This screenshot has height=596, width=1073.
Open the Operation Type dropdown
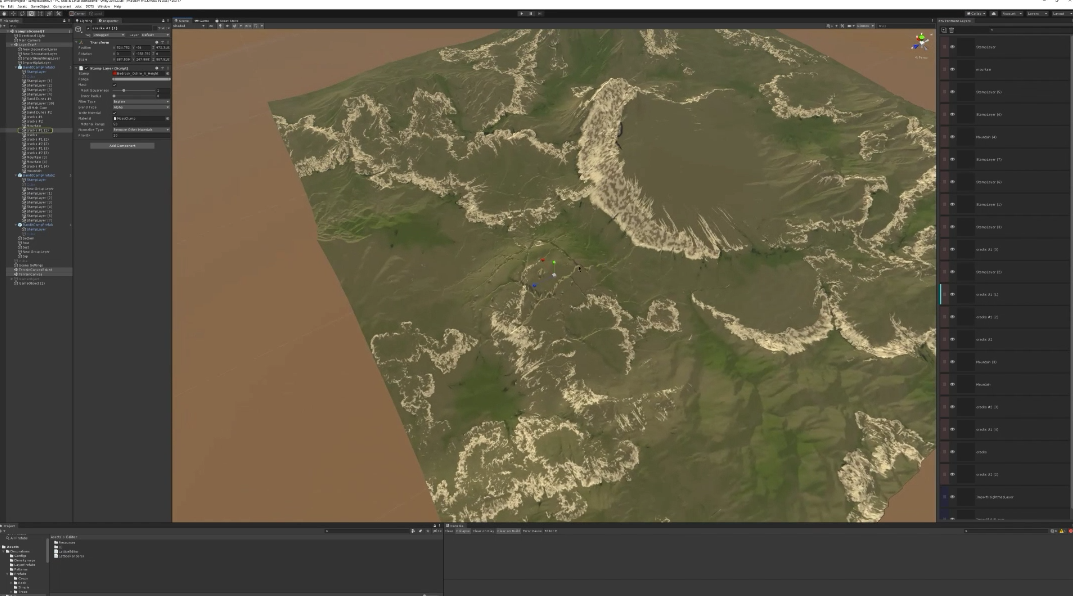140,128
